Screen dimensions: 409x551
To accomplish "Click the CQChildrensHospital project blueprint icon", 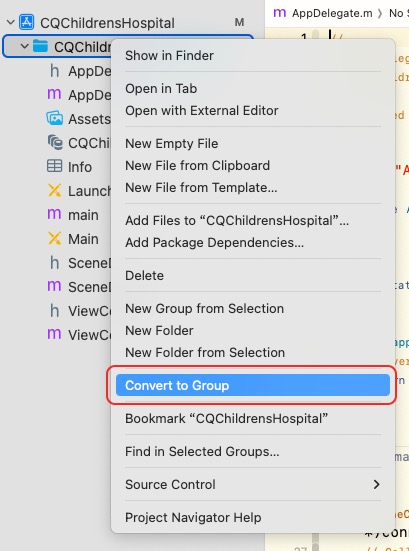I will (x=26, y=22).
